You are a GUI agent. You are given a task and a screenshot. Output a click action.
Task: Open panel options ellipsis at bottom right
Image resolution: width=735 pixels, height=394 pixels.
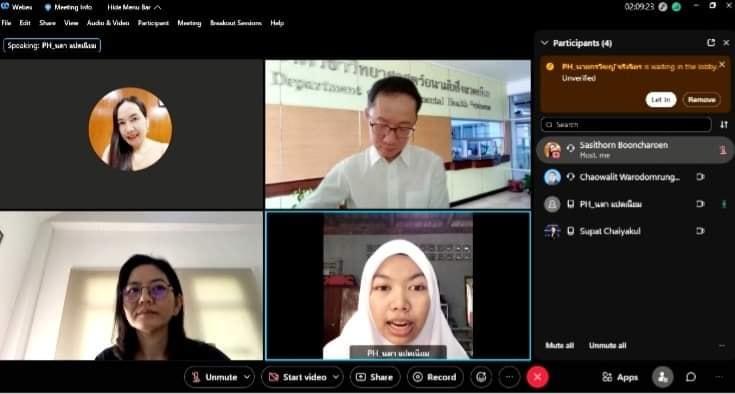[x=719, y=377]
